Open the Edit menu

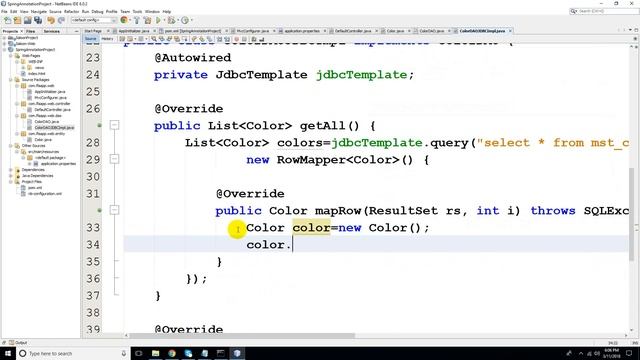(13, 11)
